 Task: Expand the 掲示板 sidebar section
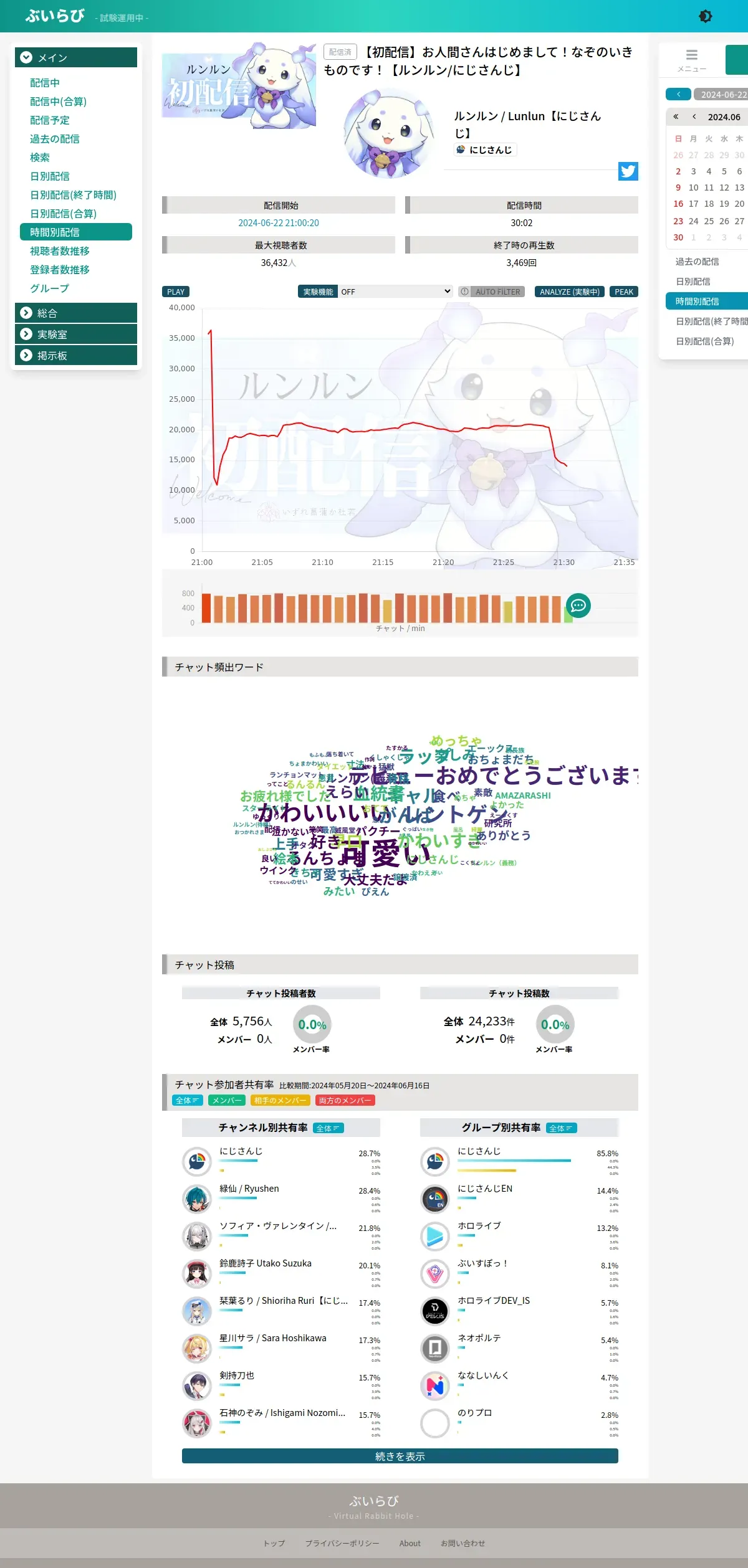click(76, 355)
